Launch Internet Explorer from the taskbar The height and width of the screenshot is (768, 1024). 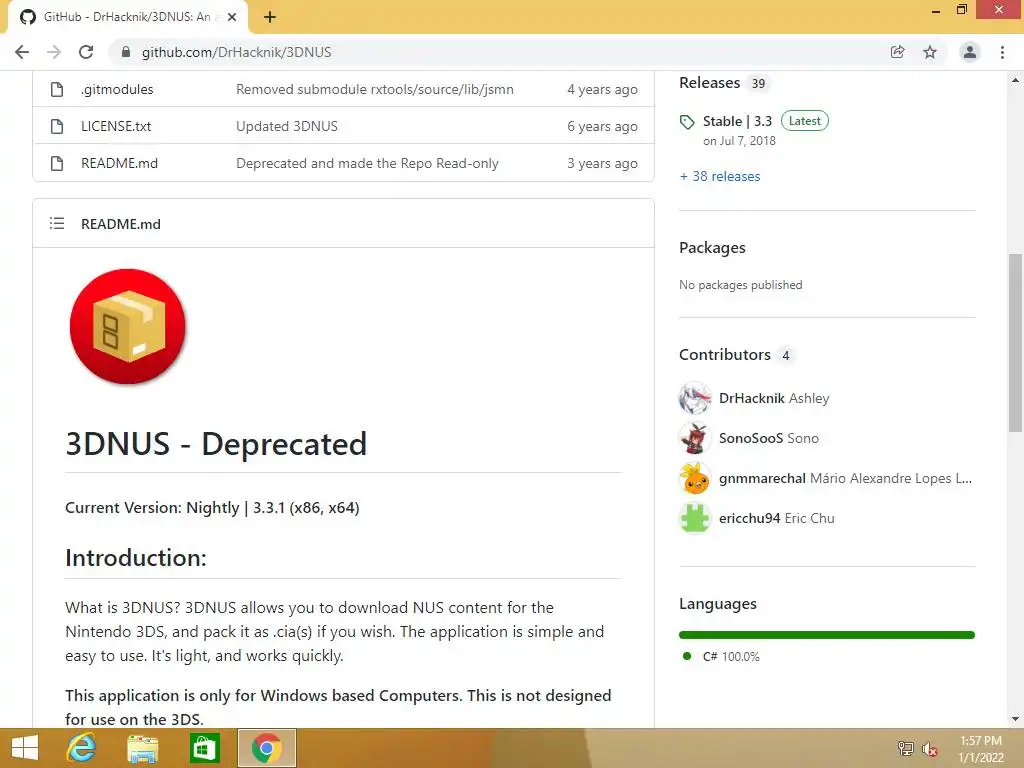coord(82,748)
